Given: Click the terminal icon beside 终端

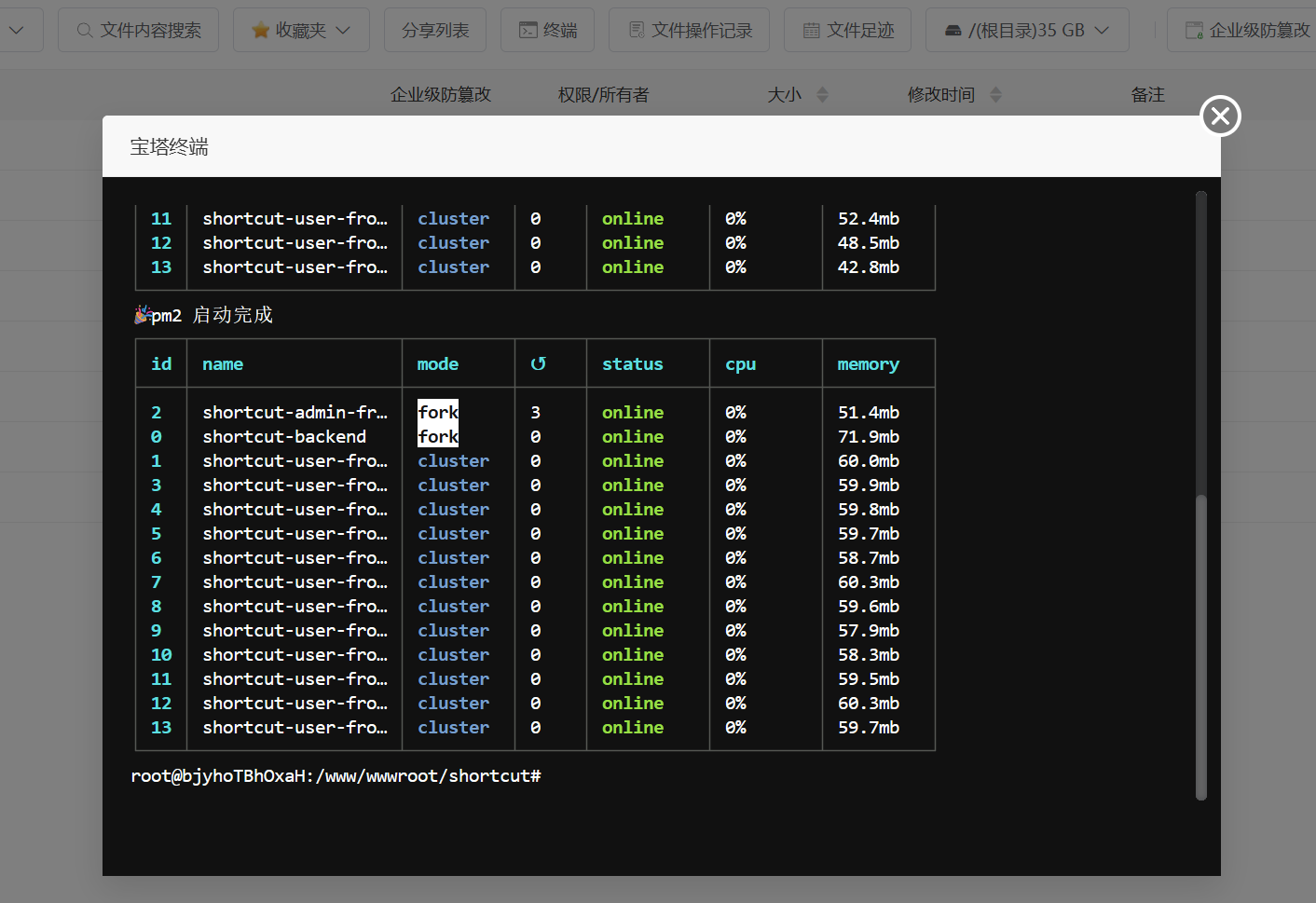Looking at the screenshot, I should point(528,31).
